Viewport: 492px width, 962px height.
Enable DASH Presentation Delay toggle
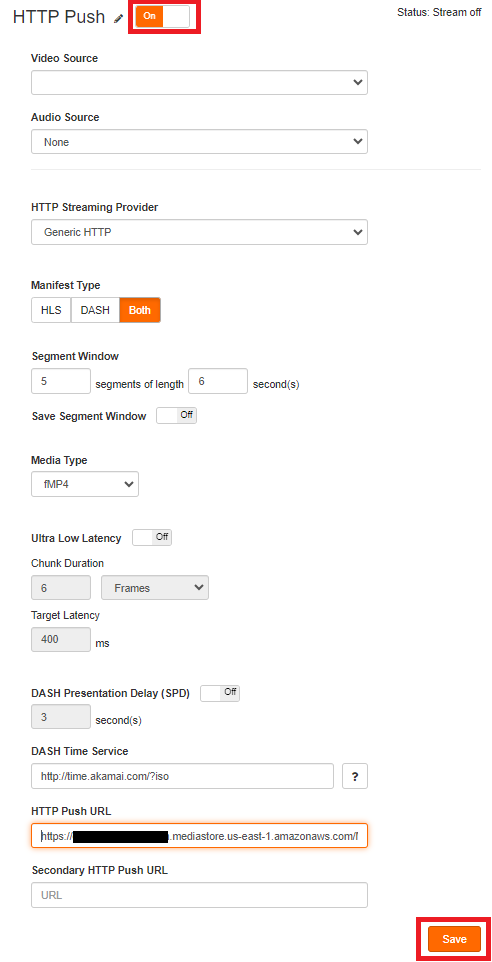coord(220,693)
